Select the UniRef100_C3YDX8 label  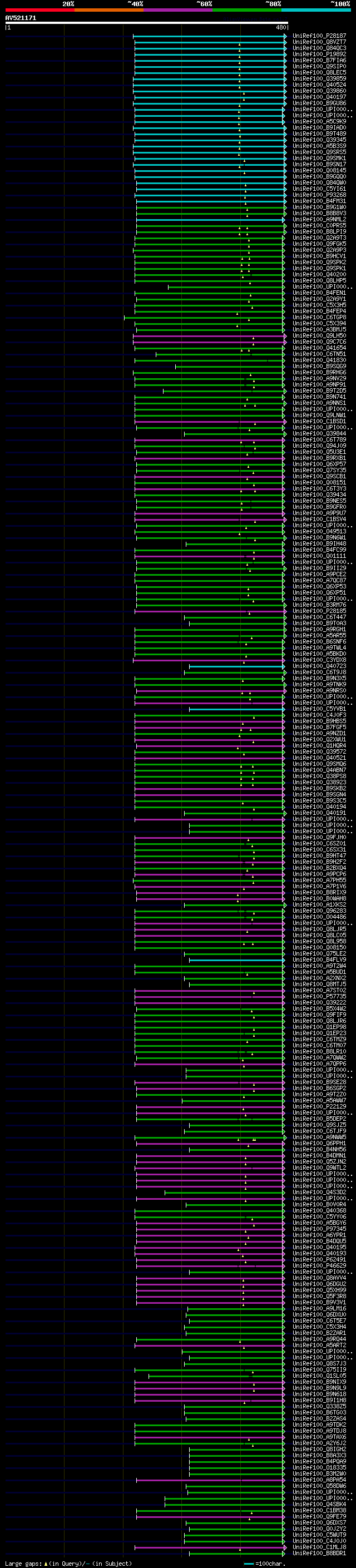tap(319, 660)
